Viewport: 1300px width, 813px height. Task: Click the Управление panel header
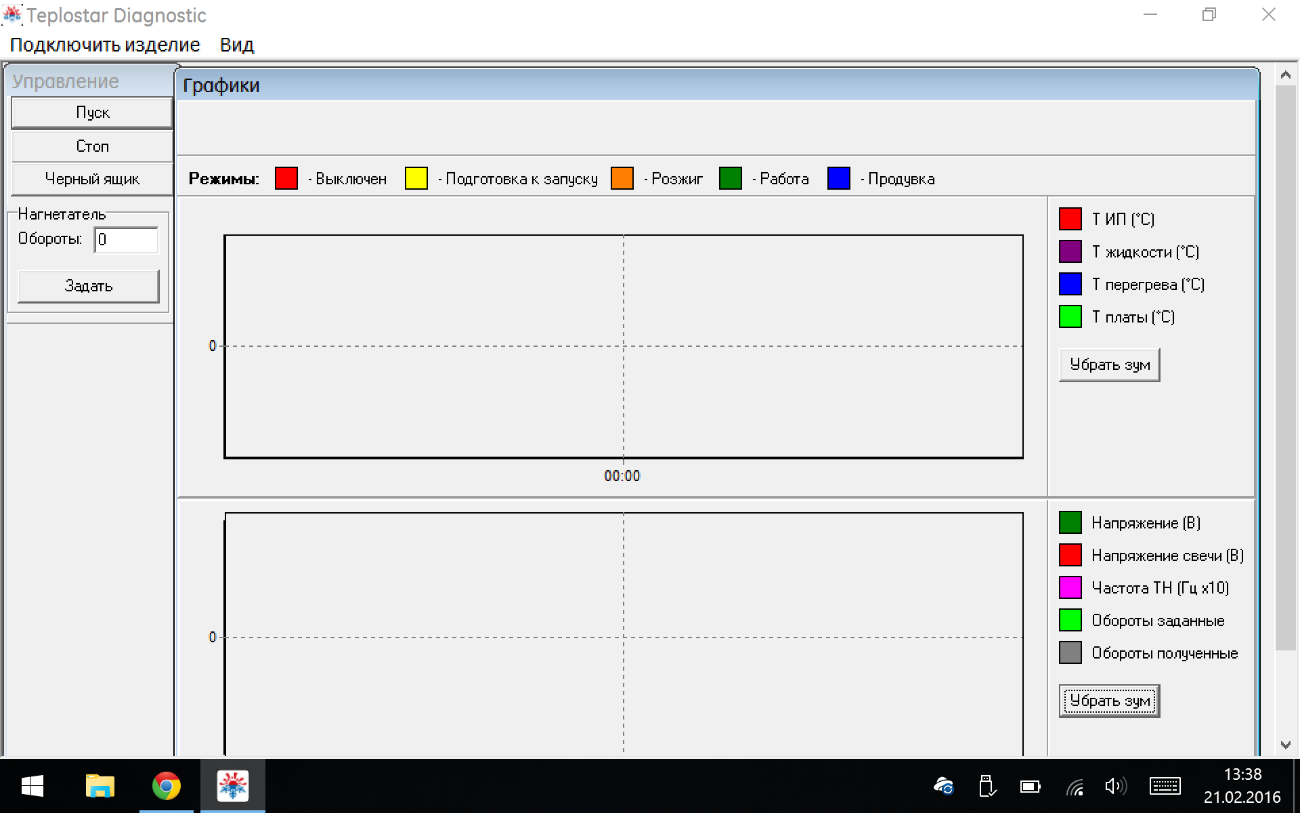[x=66, y=82]
